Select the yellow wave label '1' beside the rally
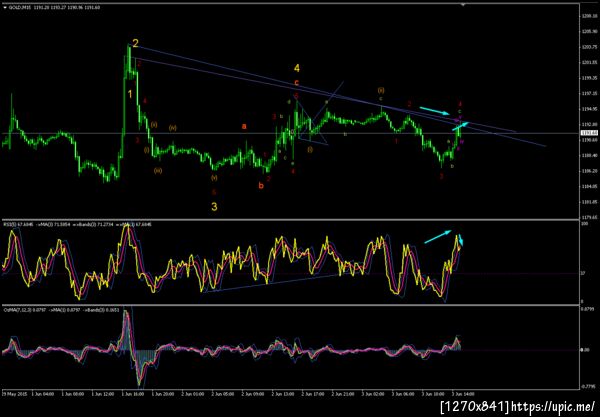 pos(130,94)
